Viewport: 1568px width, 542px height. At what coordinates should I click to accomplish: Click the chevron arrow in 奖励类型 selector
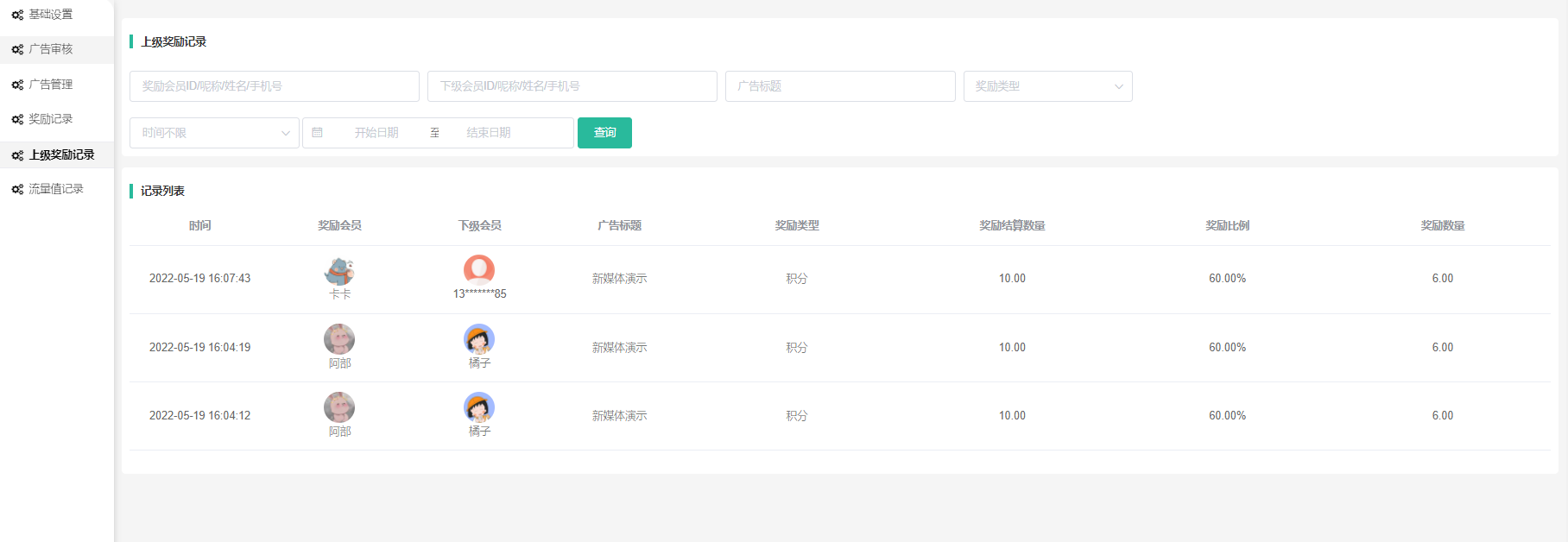[x=1118, y=86]
